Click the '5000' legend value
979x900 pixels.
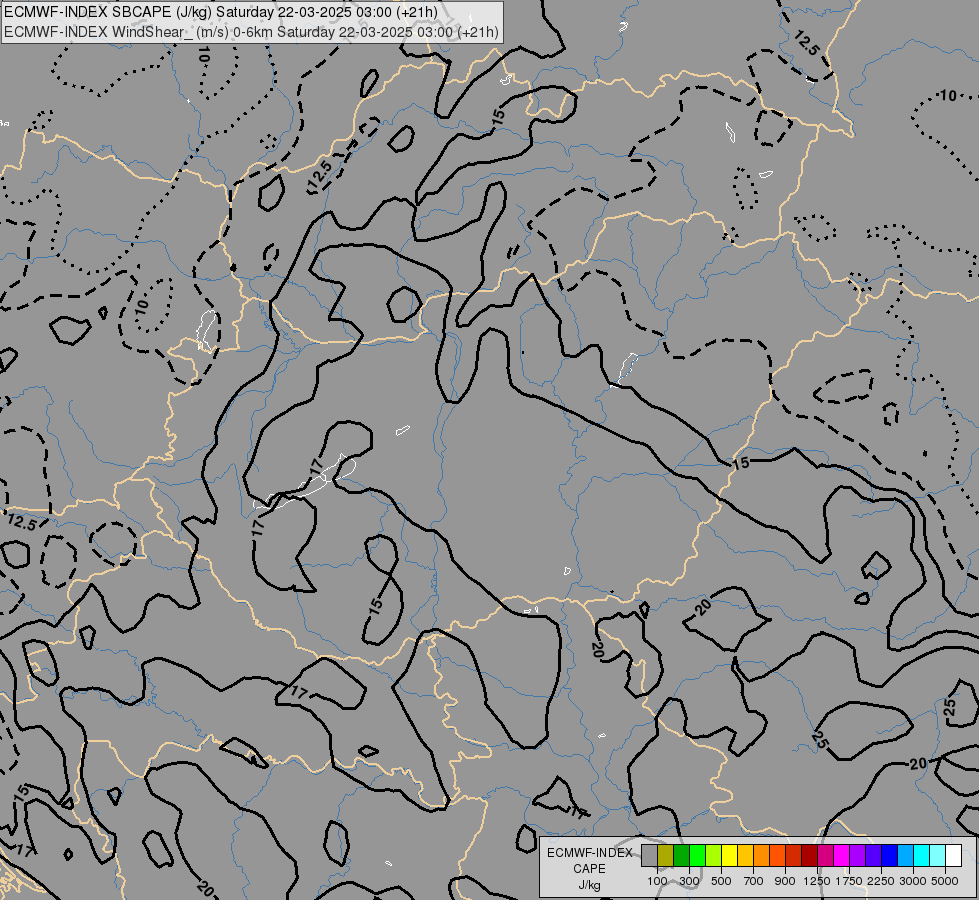945,881
